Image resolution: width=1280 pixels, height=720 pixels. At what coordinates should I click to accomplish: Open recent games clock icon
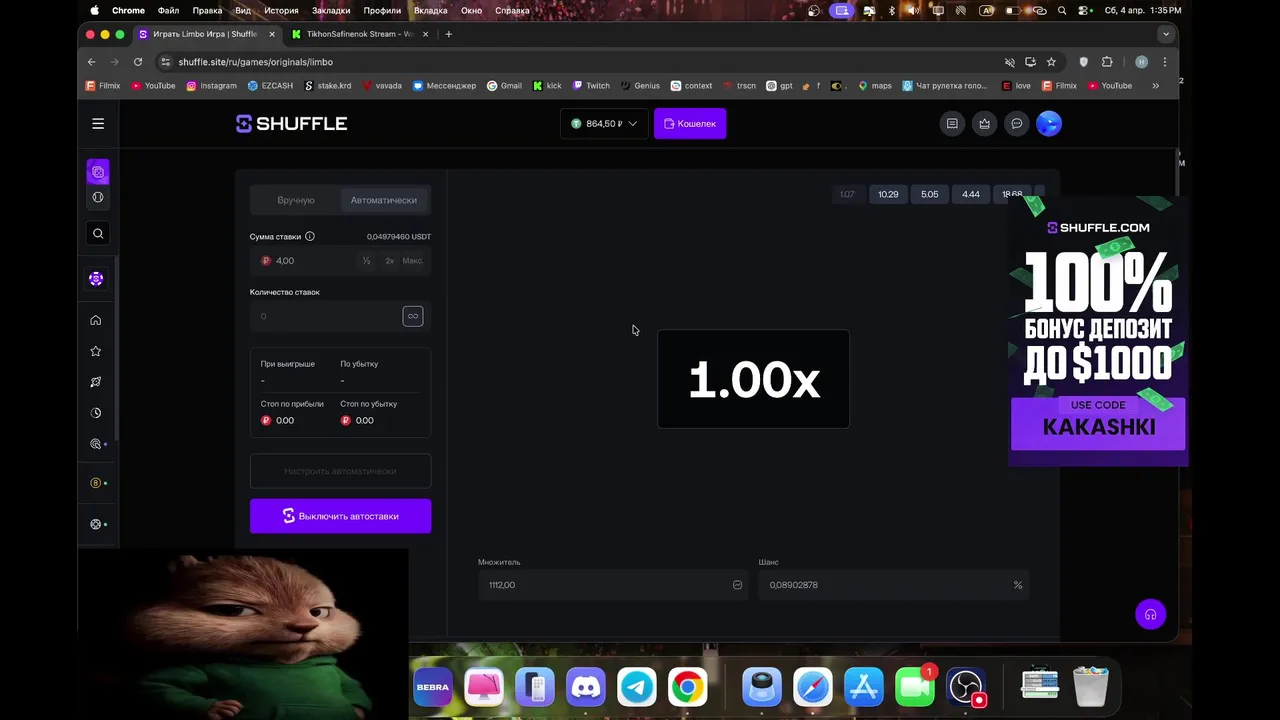pos(96,413)
